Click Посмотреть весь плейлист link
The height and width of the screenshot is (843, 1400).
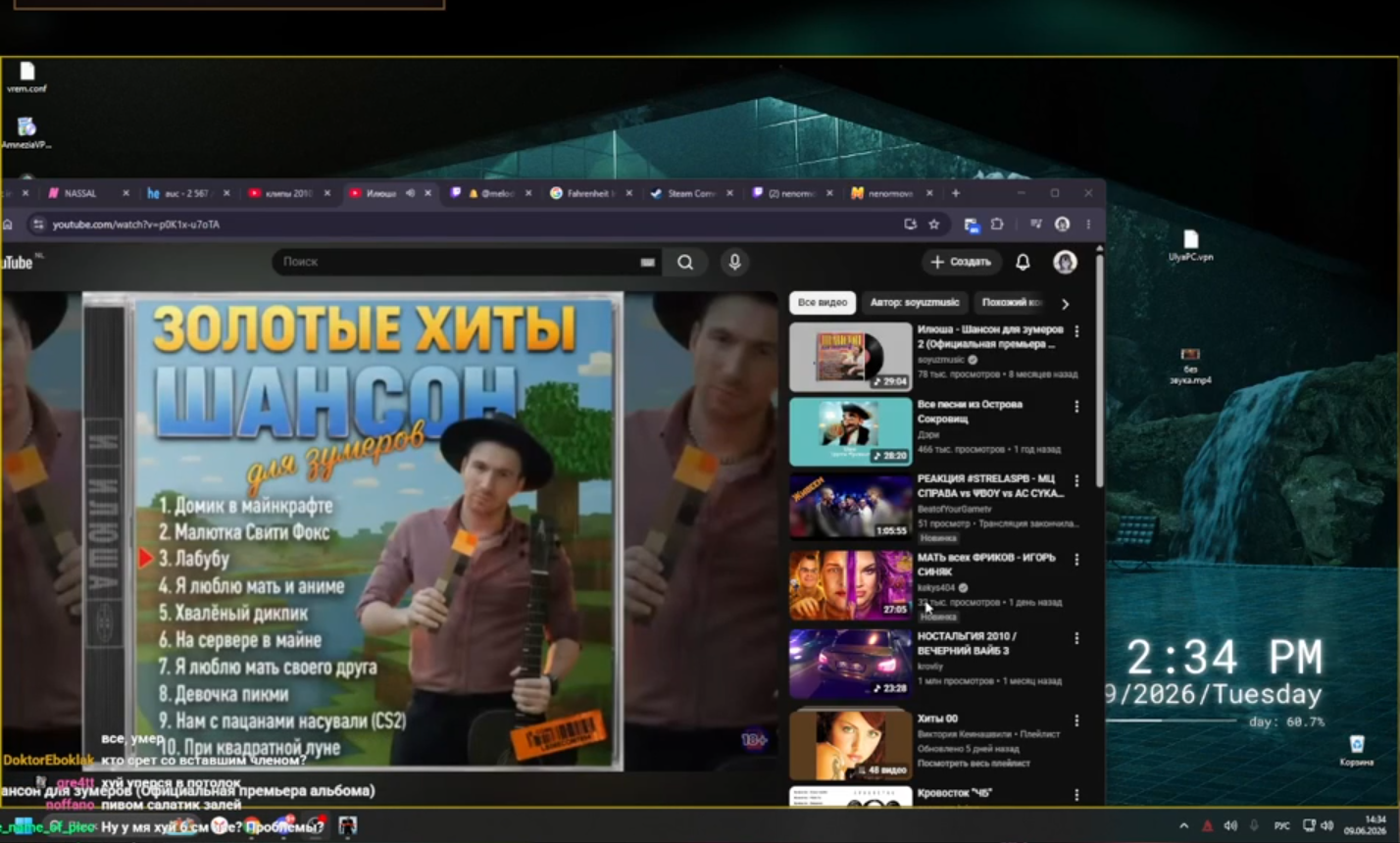(x=974, y=763)
